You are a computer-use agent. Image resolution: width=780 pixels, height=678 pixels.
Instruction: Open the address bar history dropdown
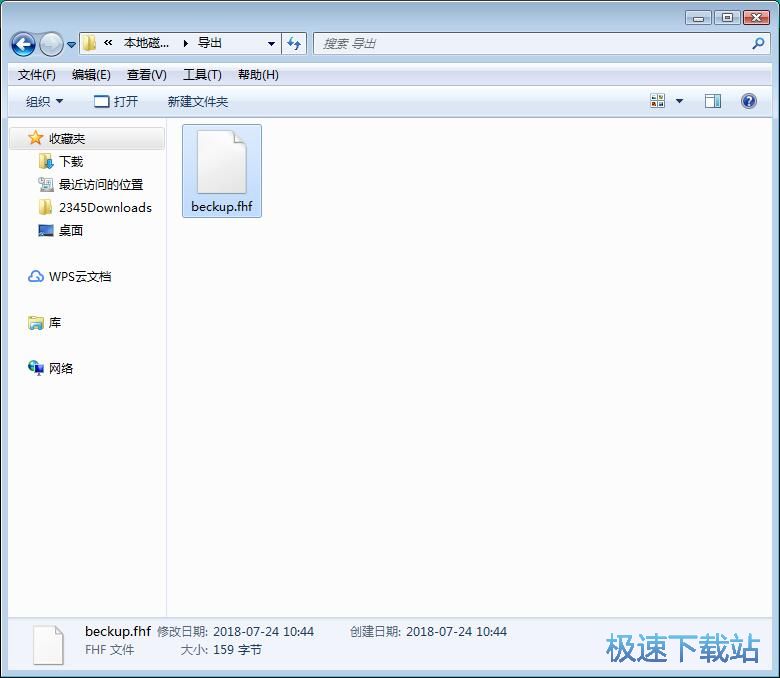[271, 44]
